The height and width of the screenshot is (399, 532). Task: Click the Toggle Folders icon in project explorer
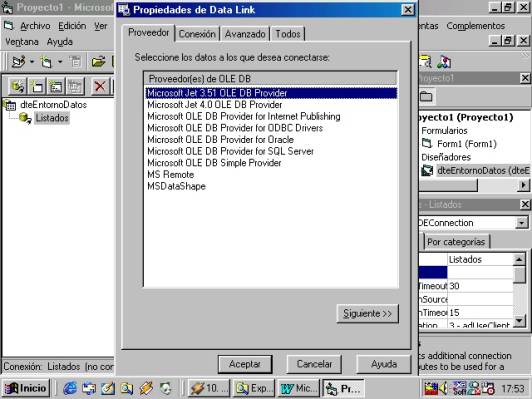426,97
